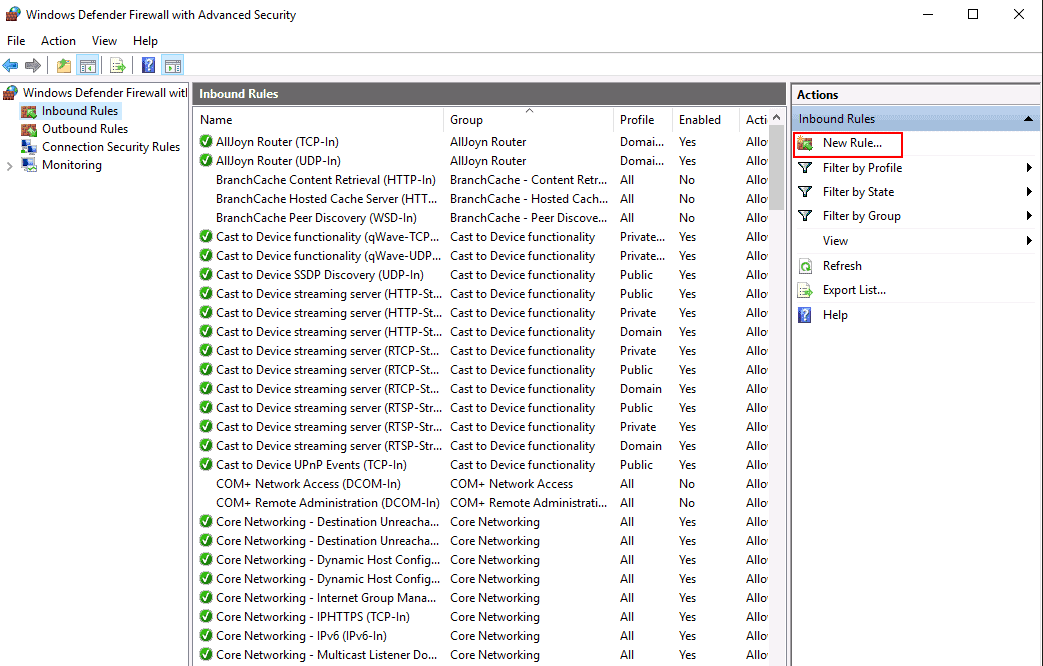Click Filter by State action text
Viewport: 1043px width, 666px height.
tap(858, 192)
